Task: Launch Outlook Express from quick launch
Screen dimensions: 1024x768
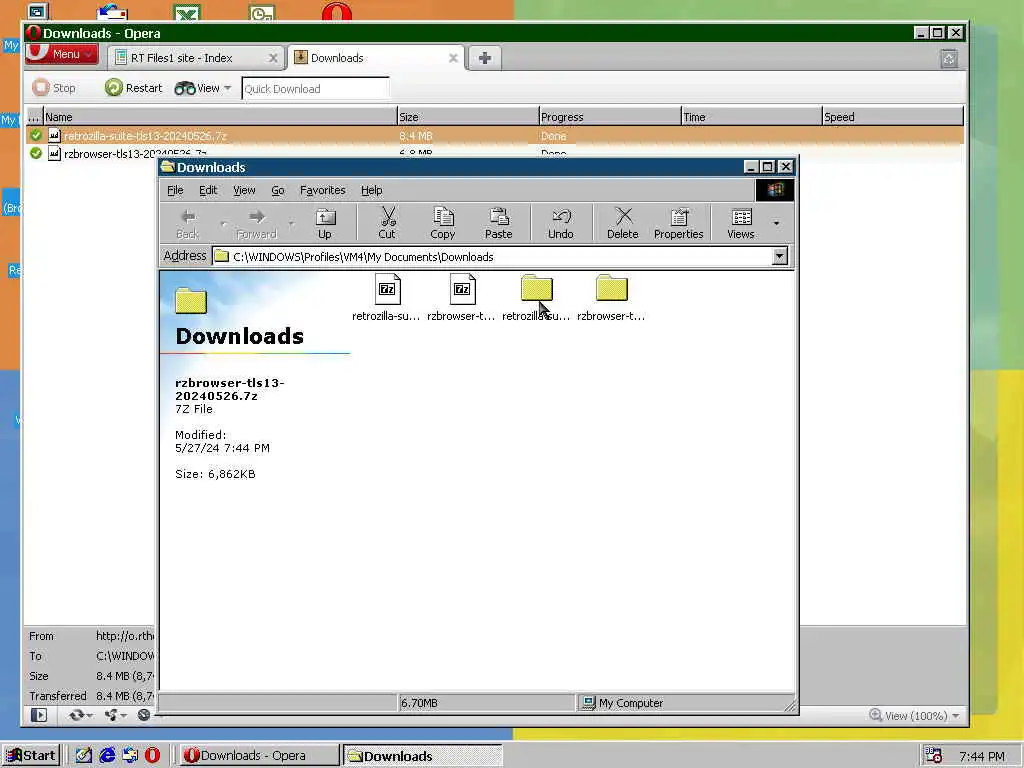Action: [x=130, y=756]
